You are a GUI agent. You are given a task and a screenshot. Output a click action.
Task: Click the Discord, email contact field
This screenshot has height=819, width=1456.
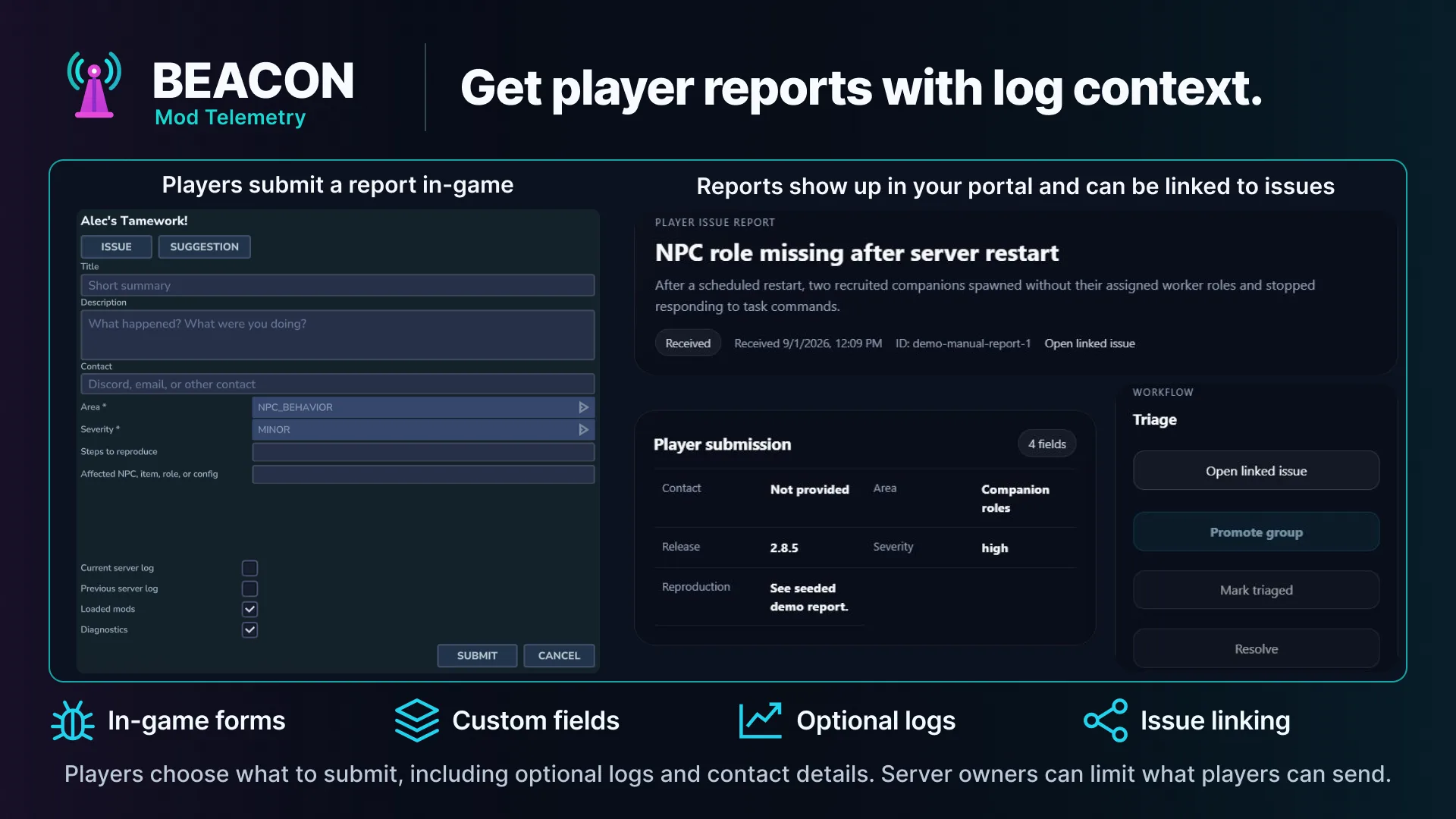click(x=337, y=384)
